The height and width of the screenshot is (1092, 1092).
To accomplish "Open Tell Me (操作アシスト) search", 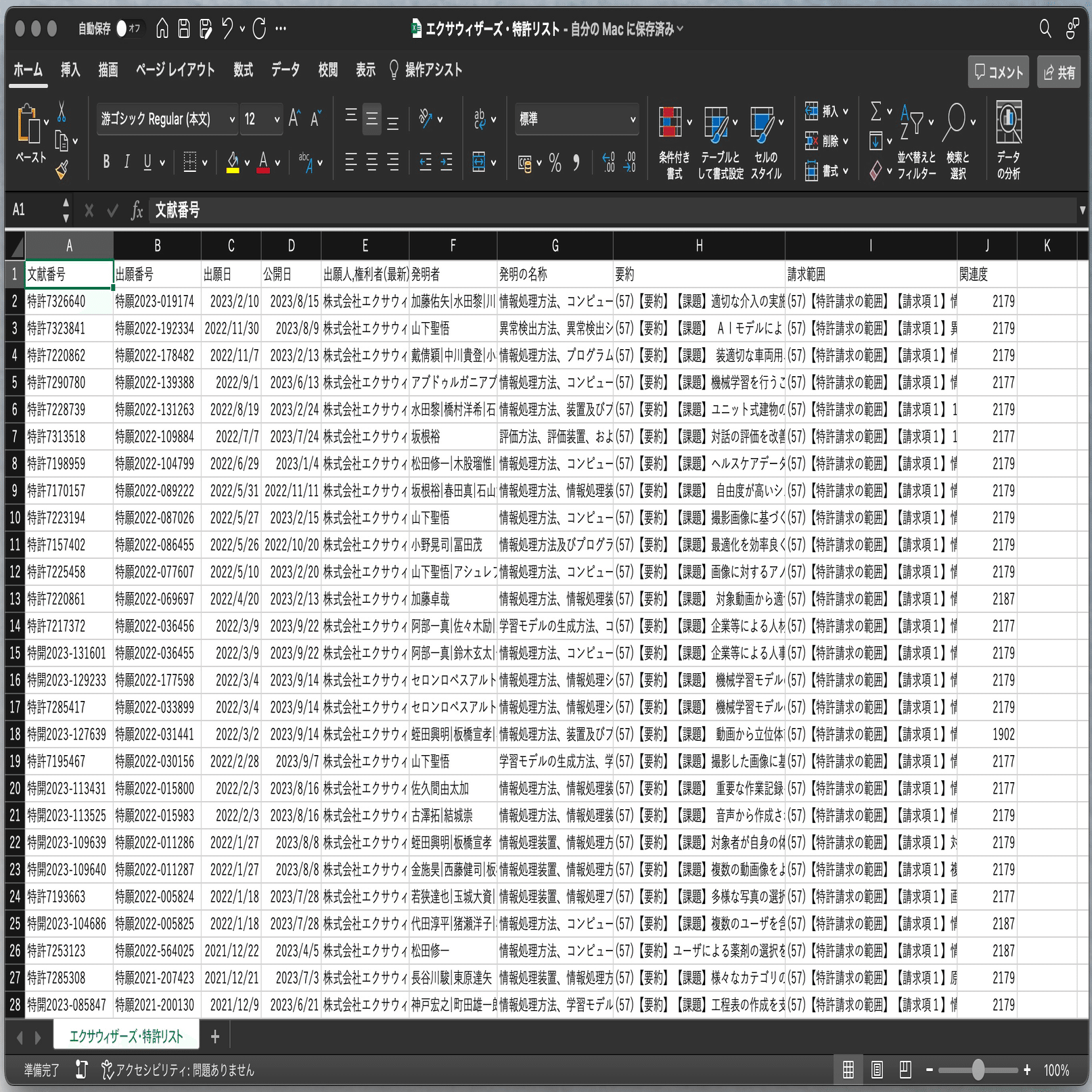I will (x=426, y=70).
